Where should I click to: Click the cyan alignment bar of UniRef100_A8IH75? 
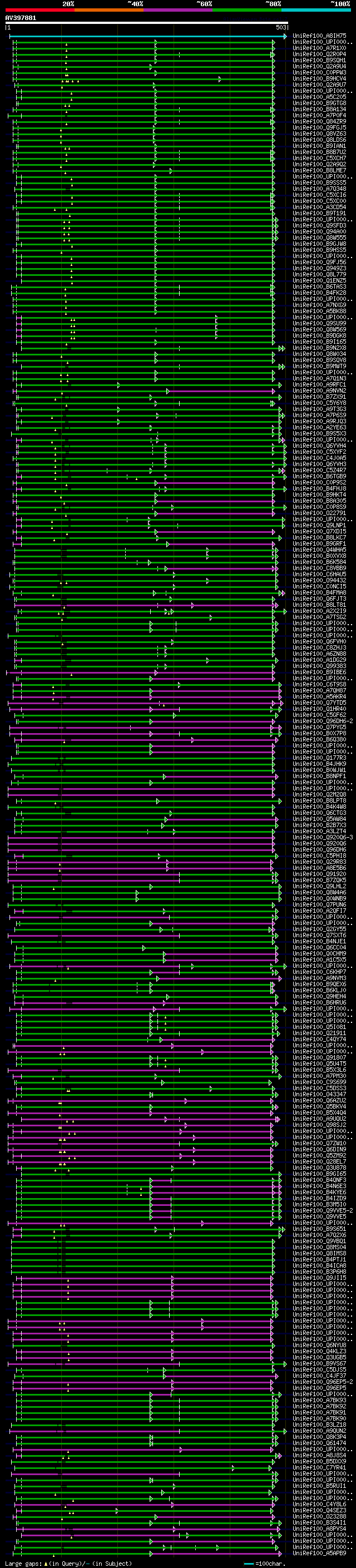[x=148, y=36]
